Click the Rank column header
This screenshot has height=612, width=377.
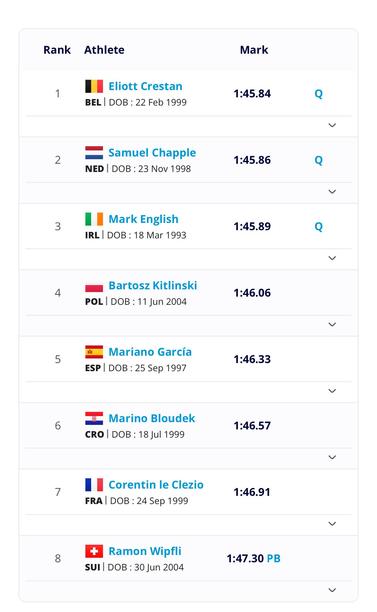(x=57, y=50)
